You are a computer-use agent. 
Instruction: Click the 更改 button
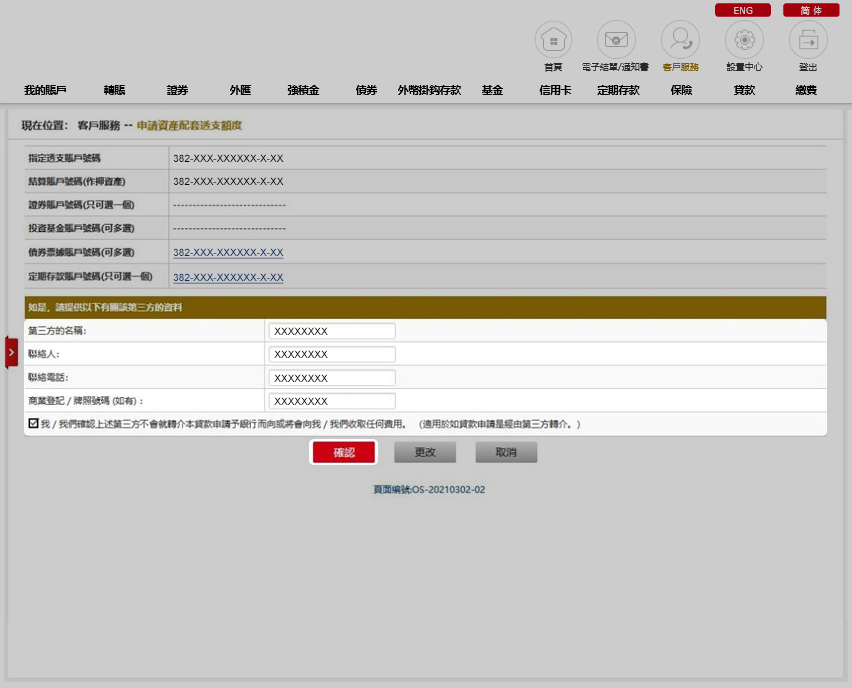pos(425,453)
